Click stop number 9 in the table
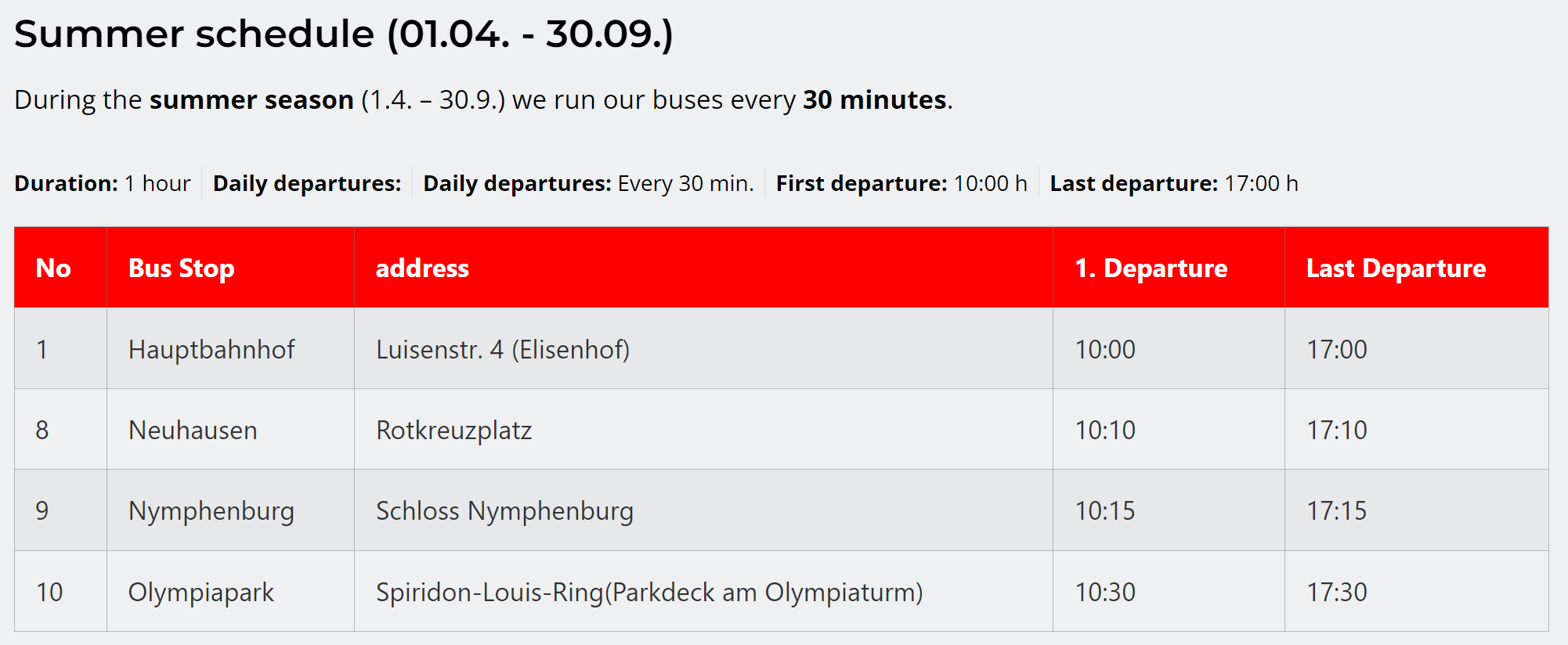The height and width of the screenshot is (645, 1568). [x=42, y=511]
